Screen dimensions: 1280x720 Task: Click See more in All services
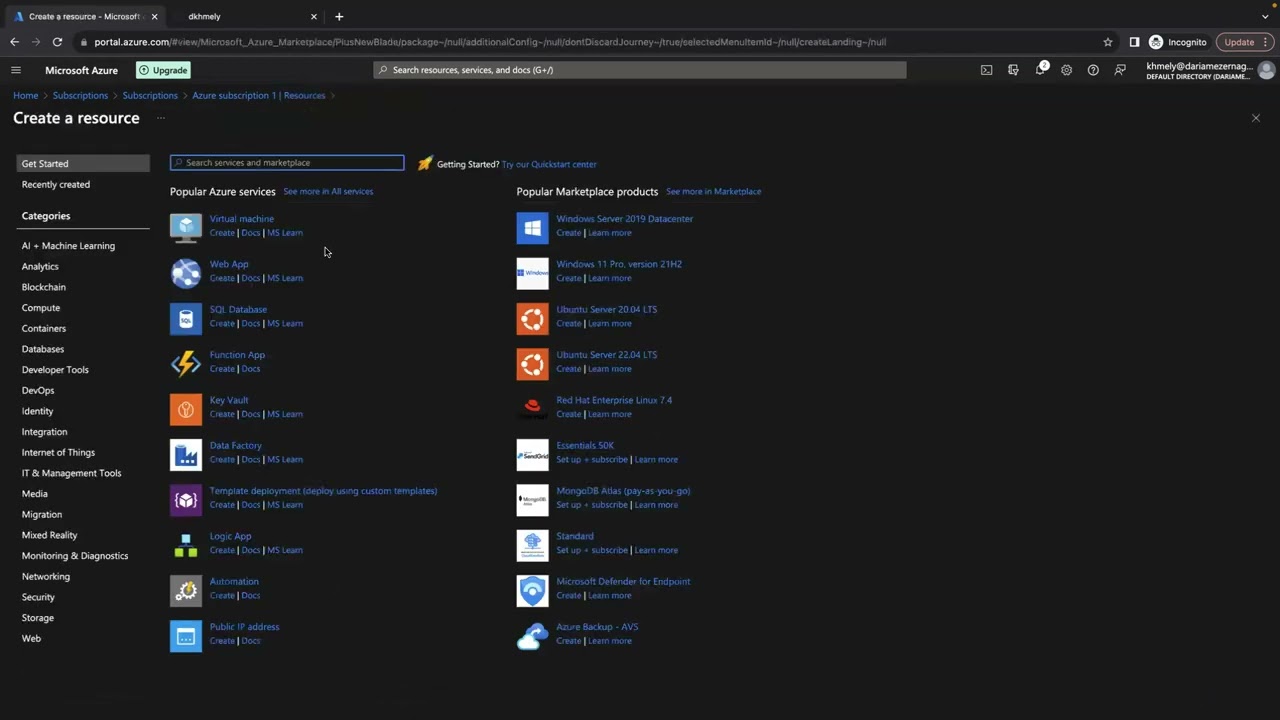pyautogui.click(x=328, y=191)
